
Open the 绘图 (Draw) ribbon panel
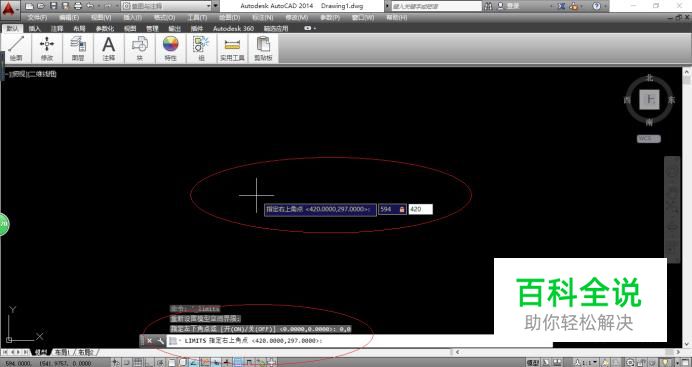[16, 48]
